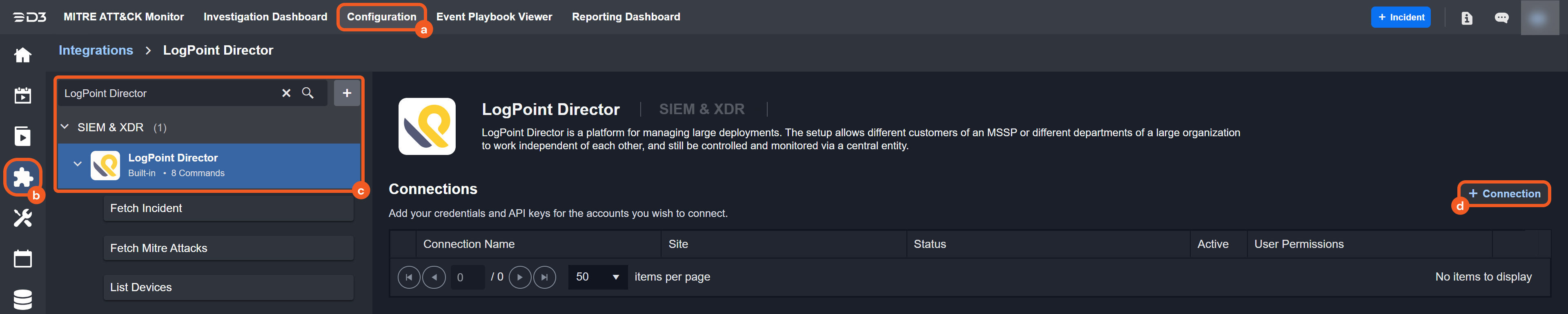Select the Fetch Mitre Attacks command

click(x=228, y=248)
